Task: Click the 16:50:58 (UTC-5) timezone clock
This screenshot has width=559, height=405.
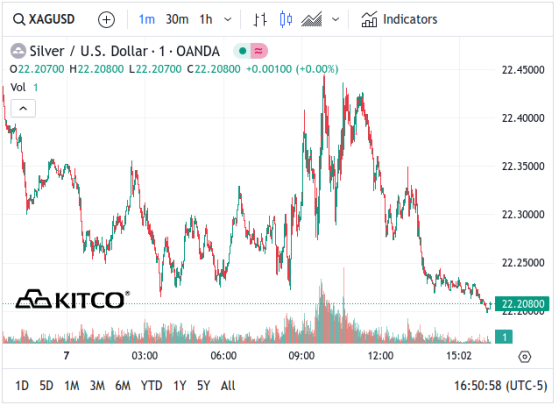Action: pyautogui.click(x=500, y=386)
